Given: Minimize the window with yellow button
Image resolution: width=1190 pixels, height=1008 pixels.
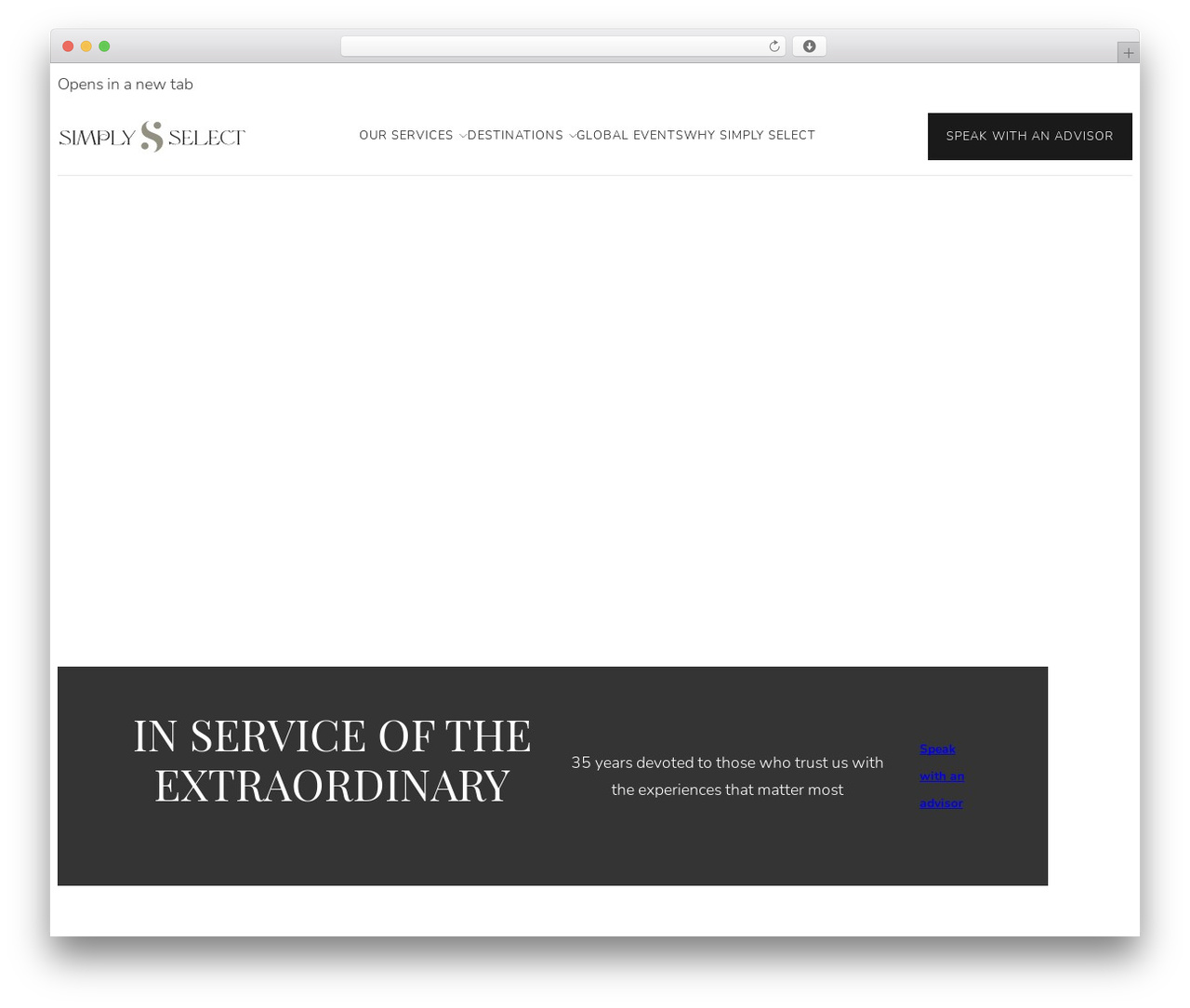Looking at the screenshot, I should [x=86, y=46].
